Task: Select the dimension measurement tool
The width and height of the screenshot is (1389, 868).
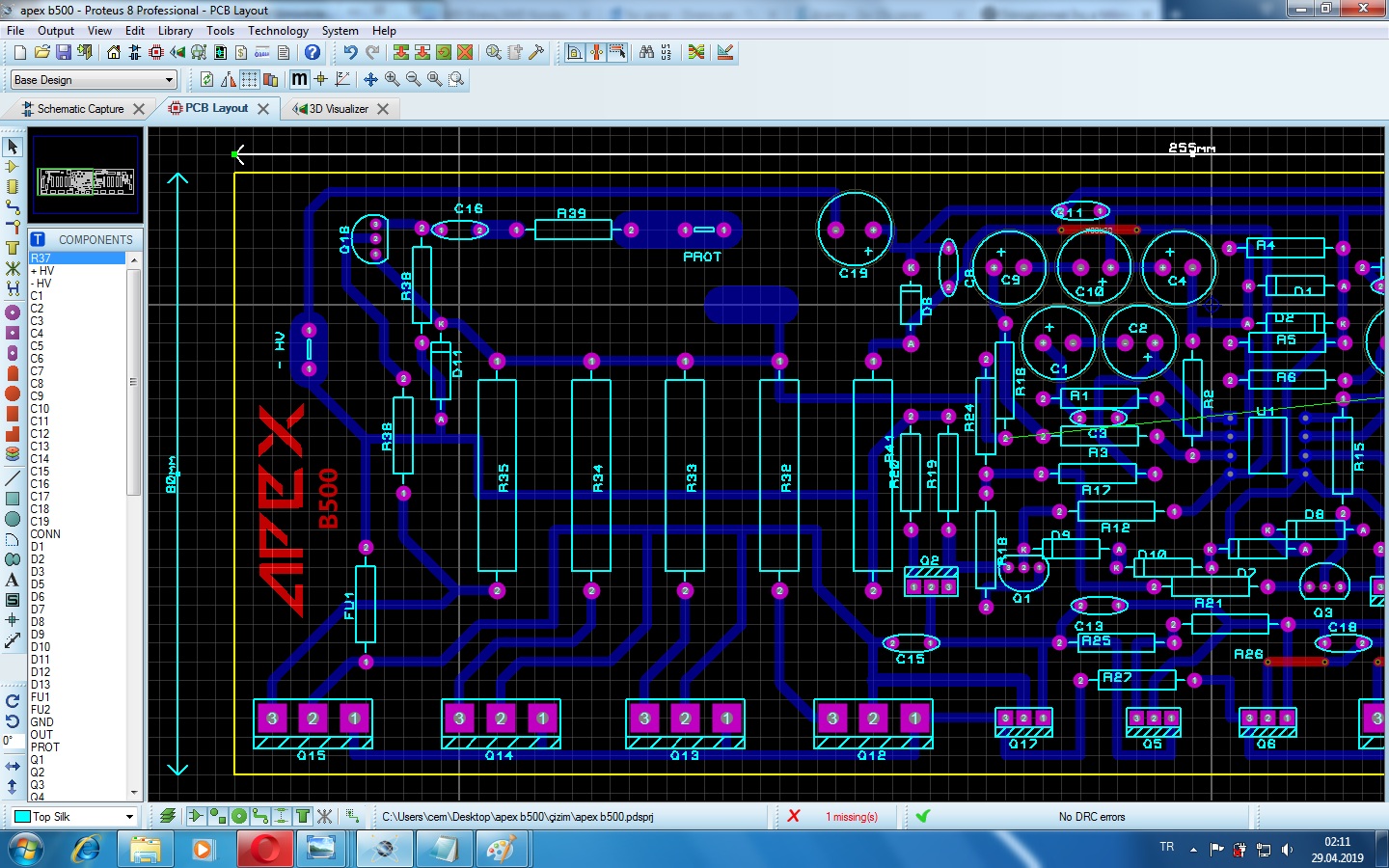Action: [x=13, y=640]
